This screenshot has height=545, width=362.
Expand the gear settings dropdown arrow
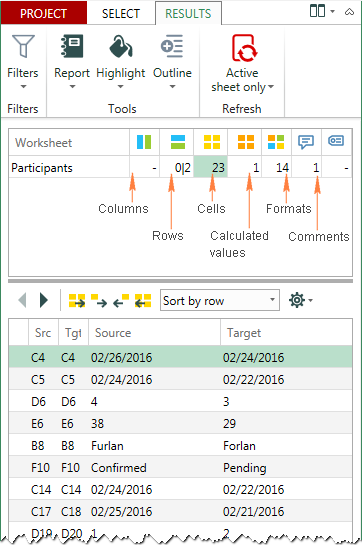[311, 300]
